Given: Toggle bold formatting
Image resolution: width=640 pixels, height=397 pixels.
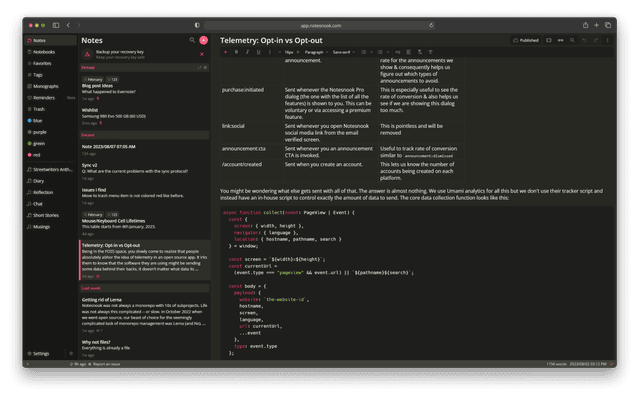Looking at the screenshot, I should [236, 52].
